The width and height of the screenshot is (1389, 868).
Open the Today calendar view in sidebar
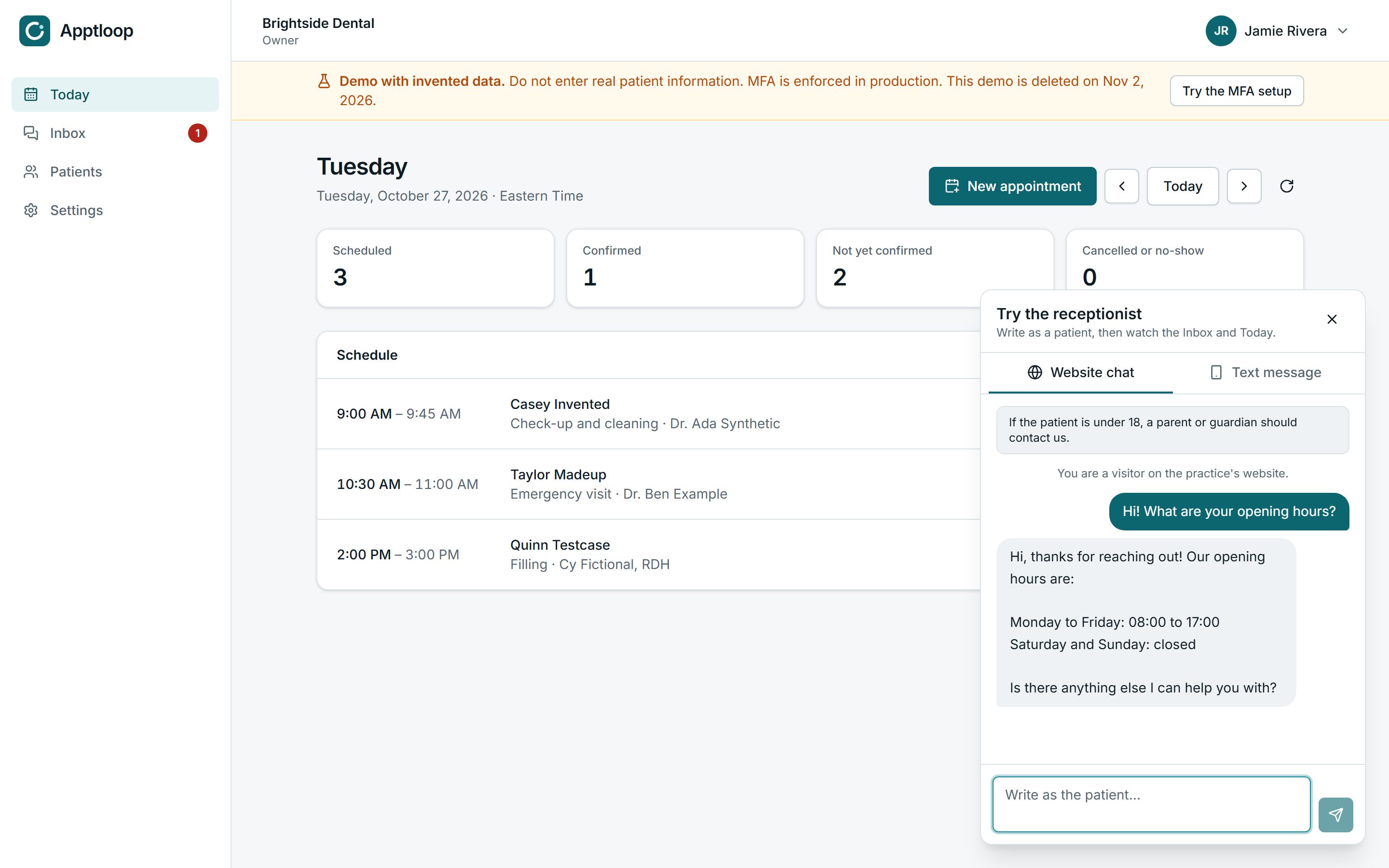click(x=115, y=94)
